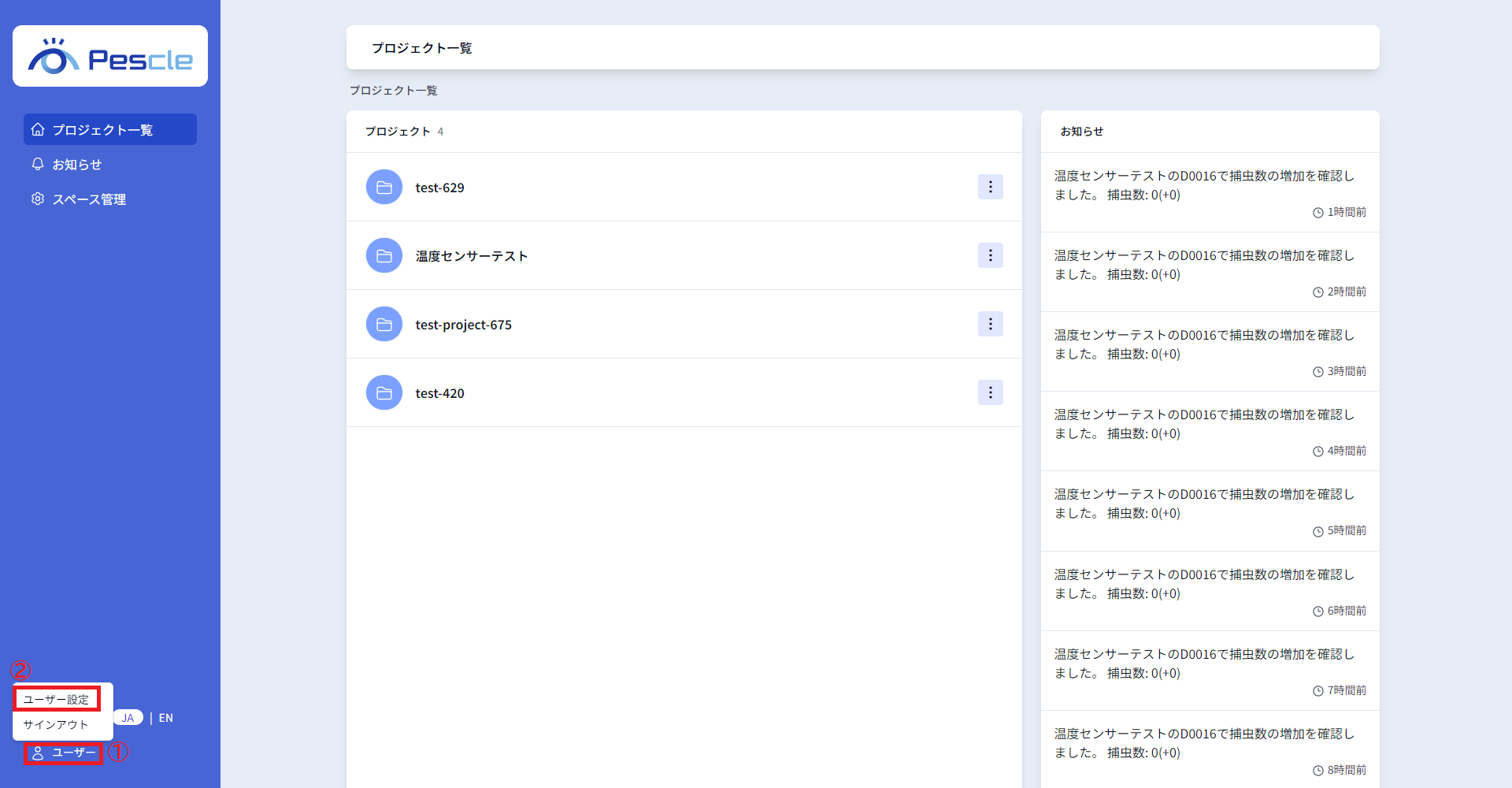Click the プロジェクト一覧 breadcrumb text
The width and height of the screenshot is (1512, 788).
pos(393,91)
